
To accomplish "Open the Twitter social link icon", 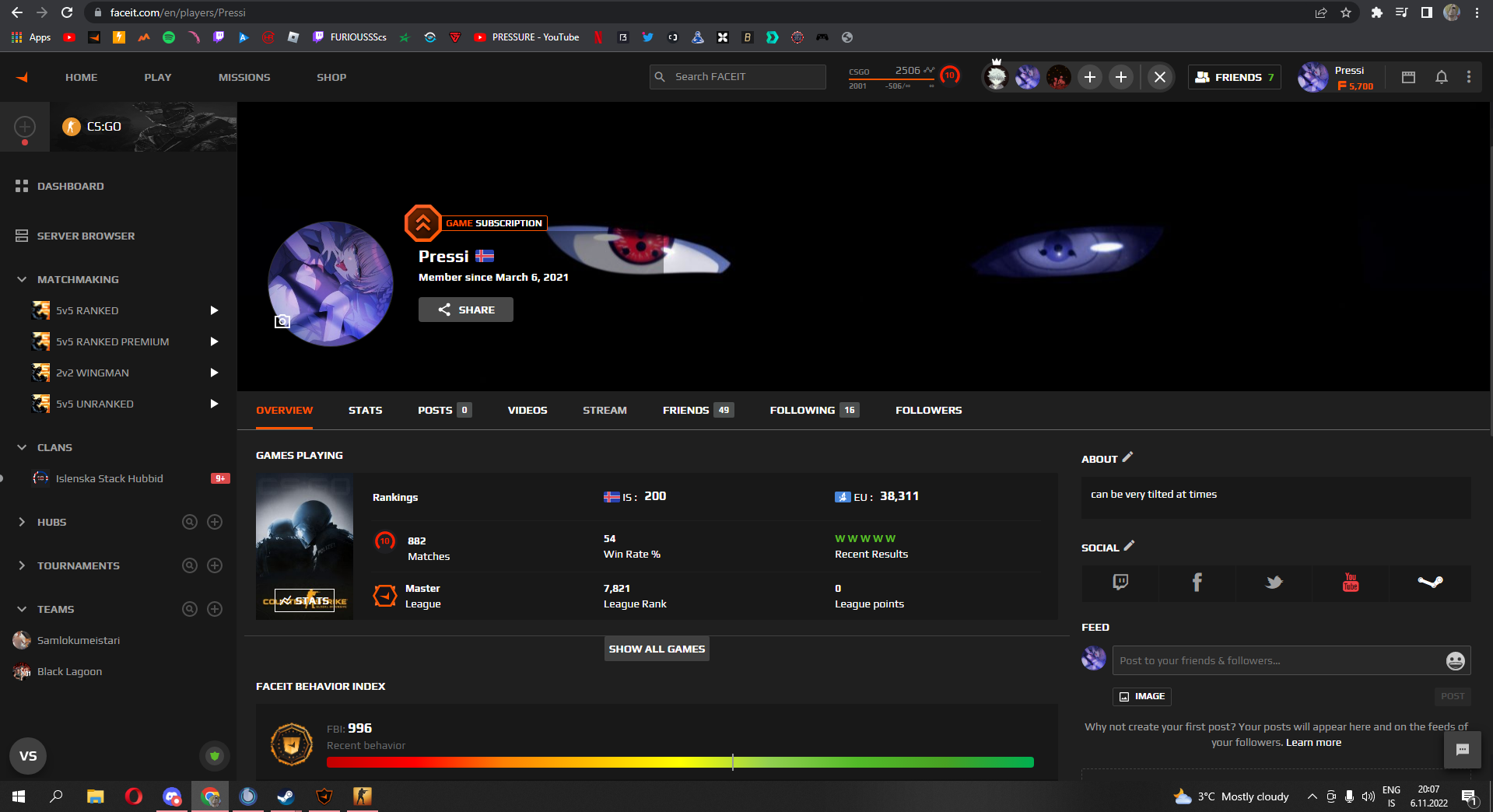I will (x=1274, y=583).
